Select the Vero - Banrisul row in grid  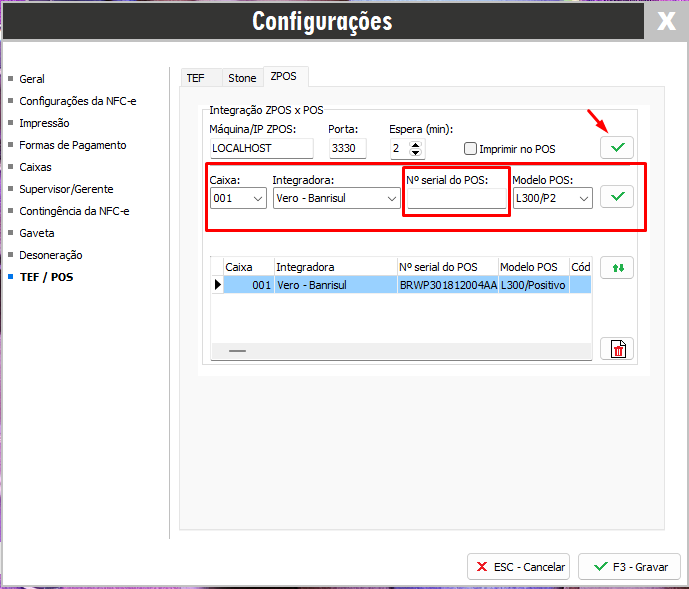334,285
